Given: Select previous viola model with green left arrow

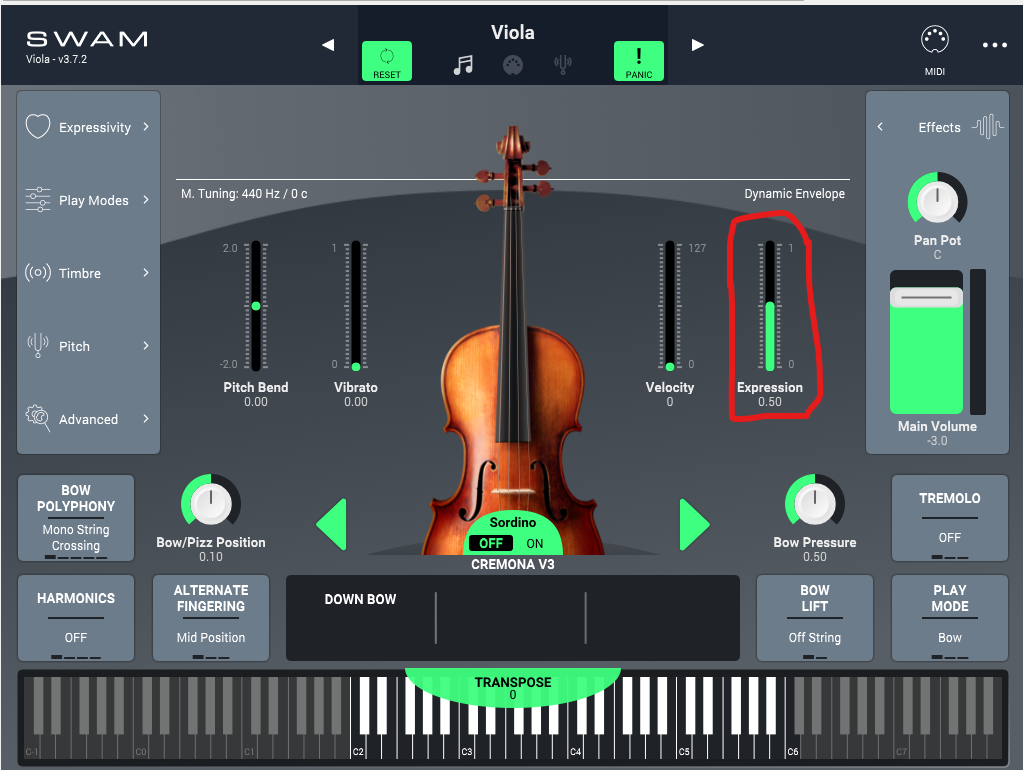Looking at the screenshot, I should (x=331, y=525).
